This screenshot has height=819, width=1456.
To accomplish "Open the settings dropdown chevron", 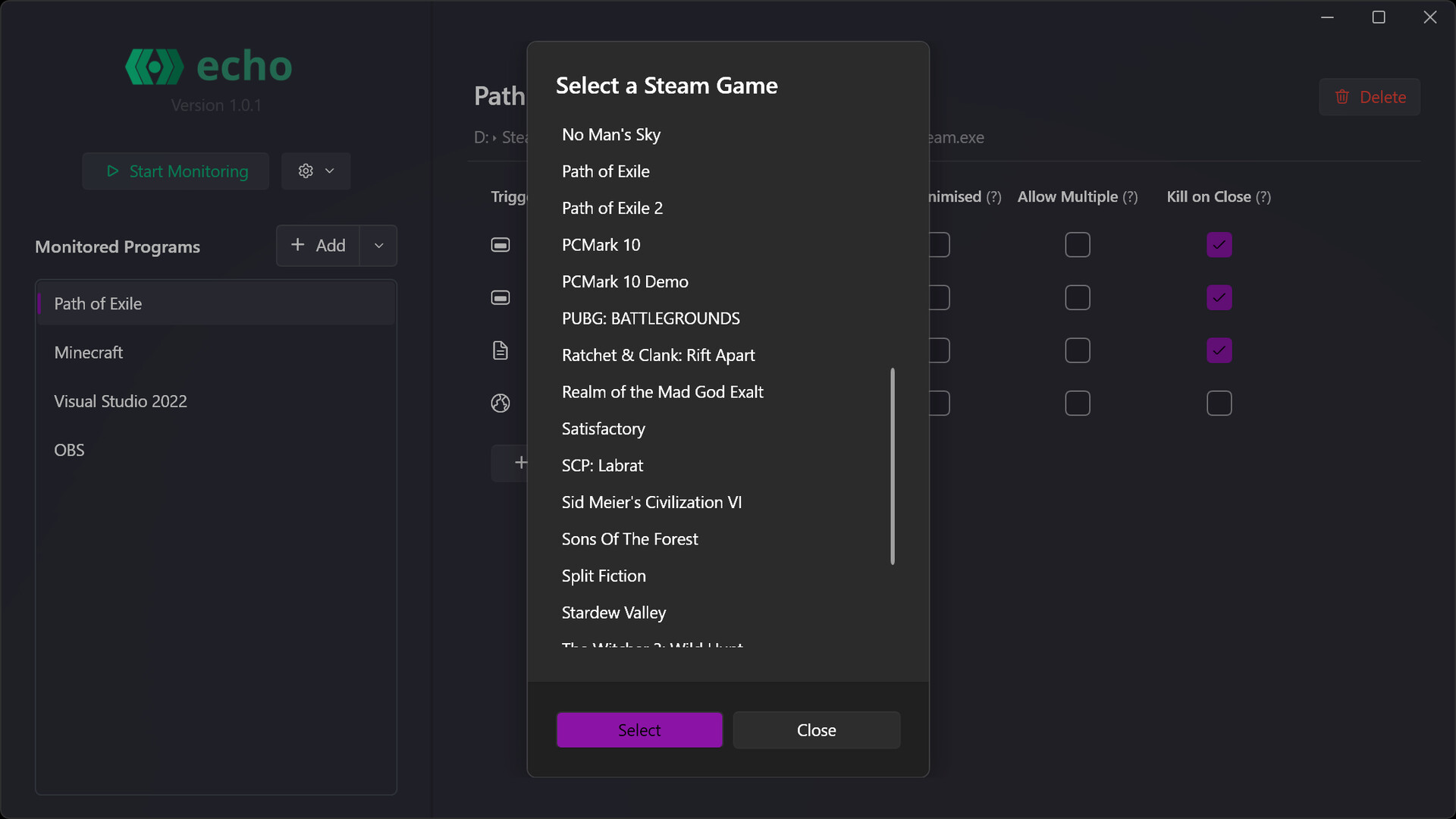I will point(330,171).
